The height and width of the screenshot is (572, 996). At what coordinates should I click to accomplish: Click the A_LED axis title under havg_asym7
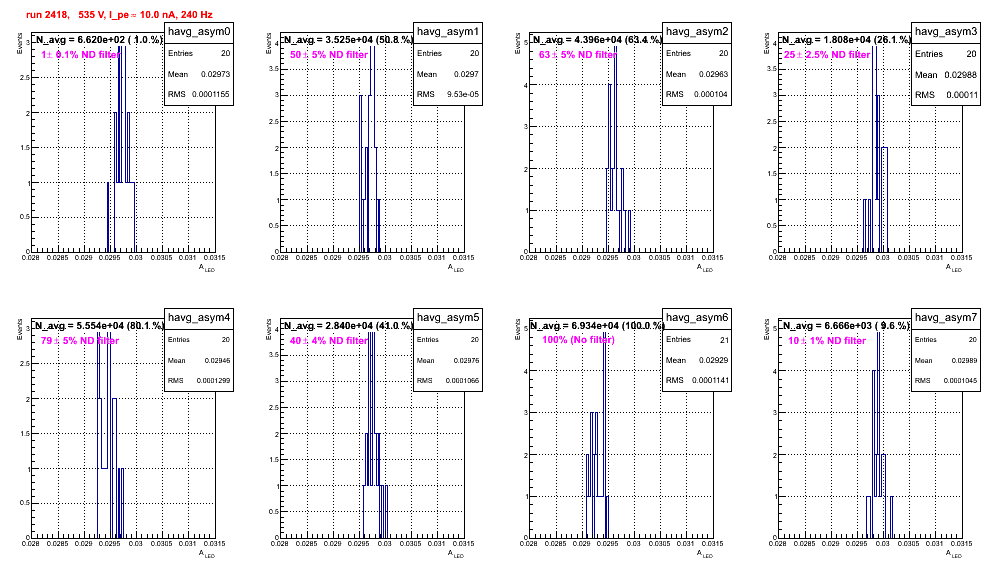pos(954,554)
